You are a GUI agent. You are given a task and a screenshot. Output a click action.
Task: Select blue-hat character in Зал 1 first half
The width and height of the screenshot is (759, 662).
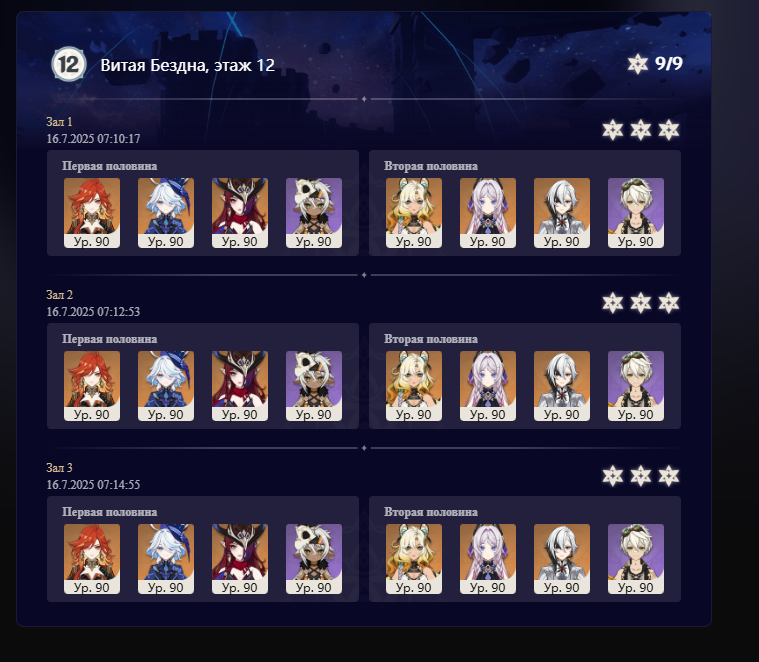166,213
